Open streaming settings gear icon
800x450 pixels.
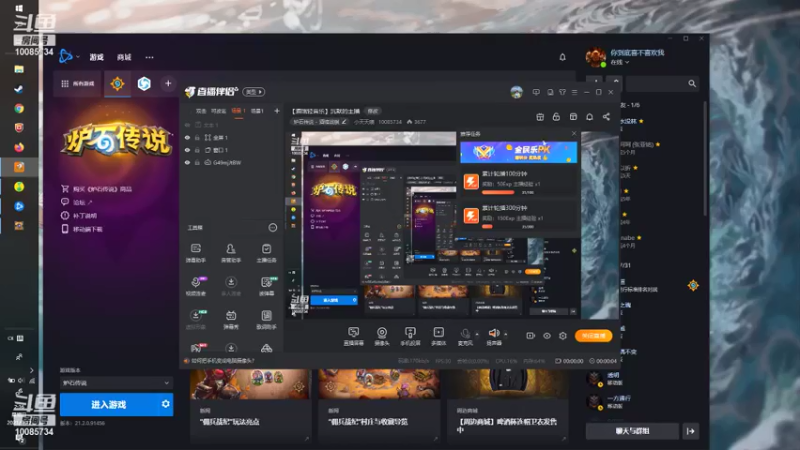coord(563,336)
